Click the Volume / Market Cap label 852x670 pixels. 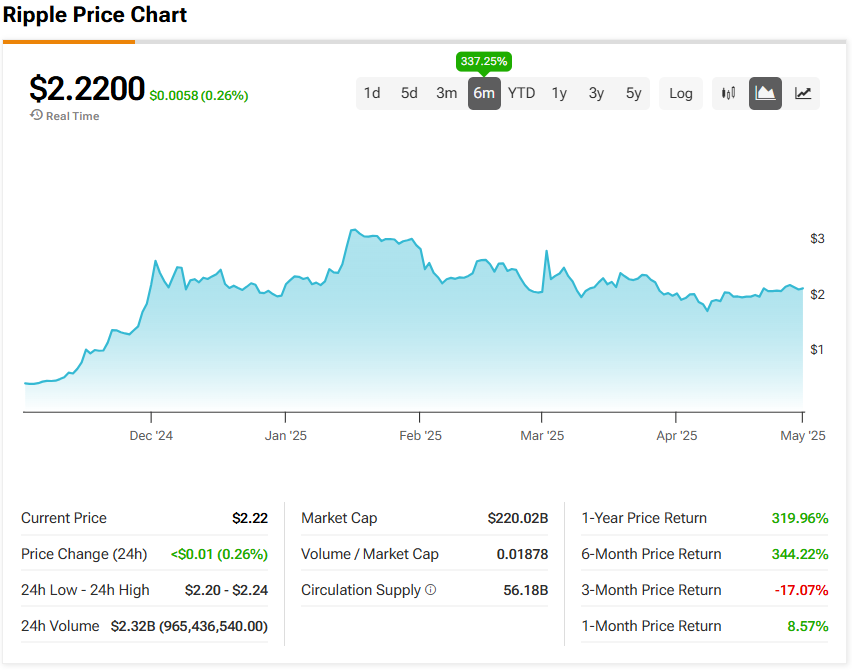(370, 554)
